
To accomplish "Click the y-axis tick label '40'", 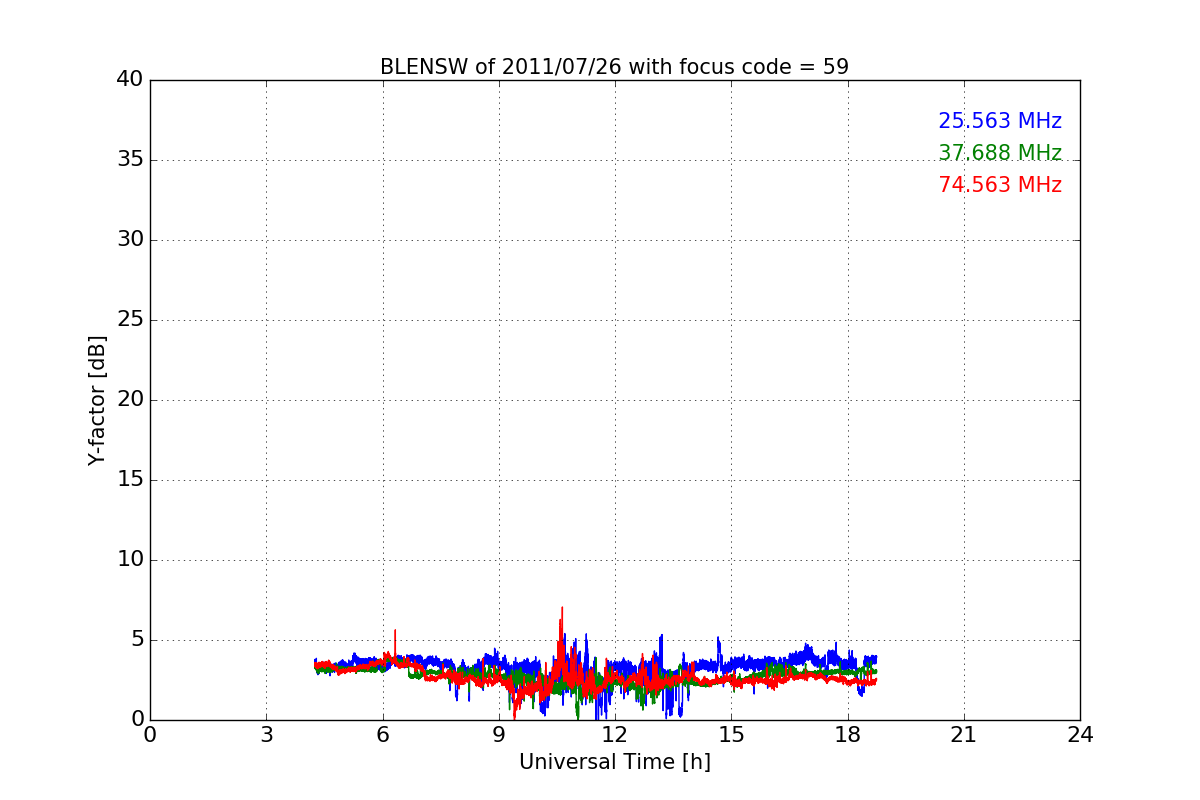I will click(130, 80).
